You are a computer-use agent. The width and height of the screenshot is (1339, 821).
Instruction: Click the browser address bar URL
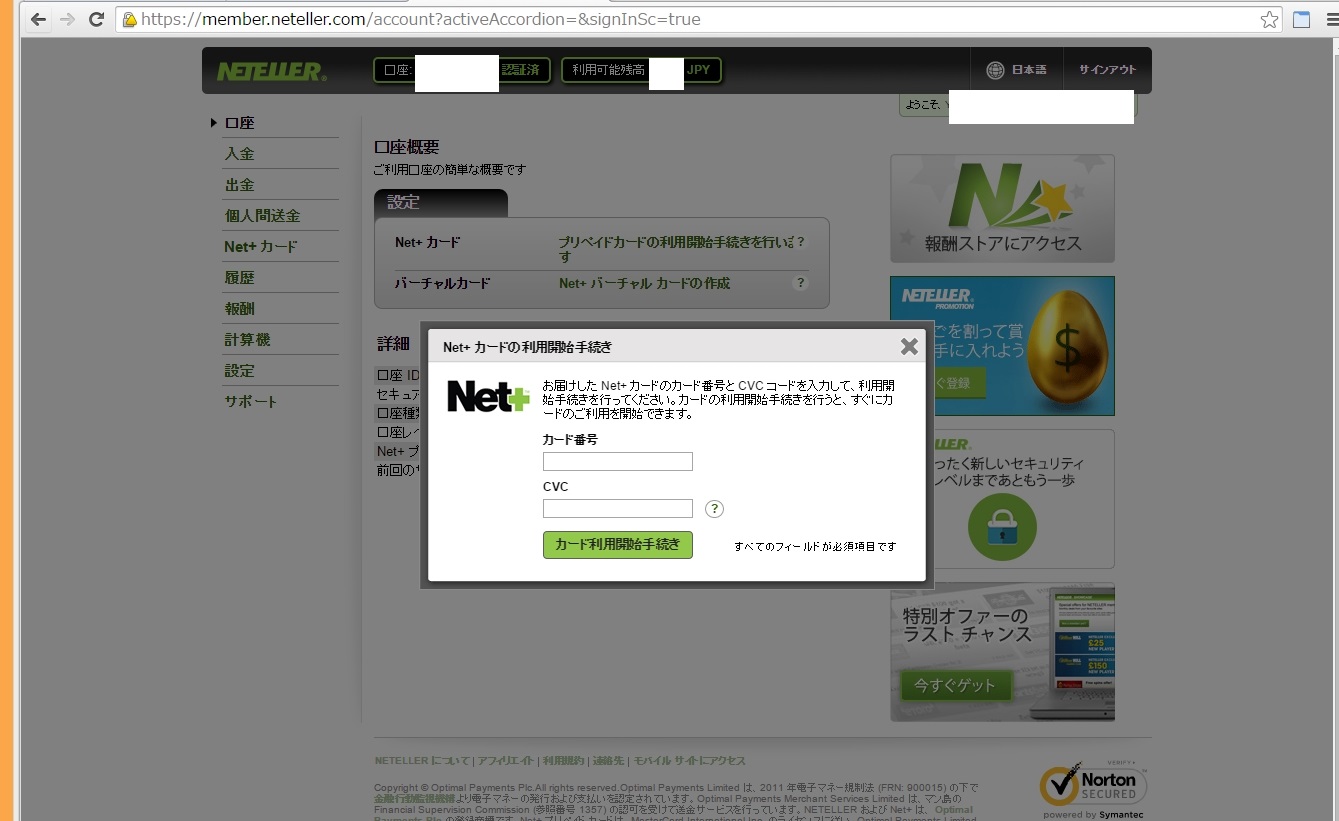[420, 19]
